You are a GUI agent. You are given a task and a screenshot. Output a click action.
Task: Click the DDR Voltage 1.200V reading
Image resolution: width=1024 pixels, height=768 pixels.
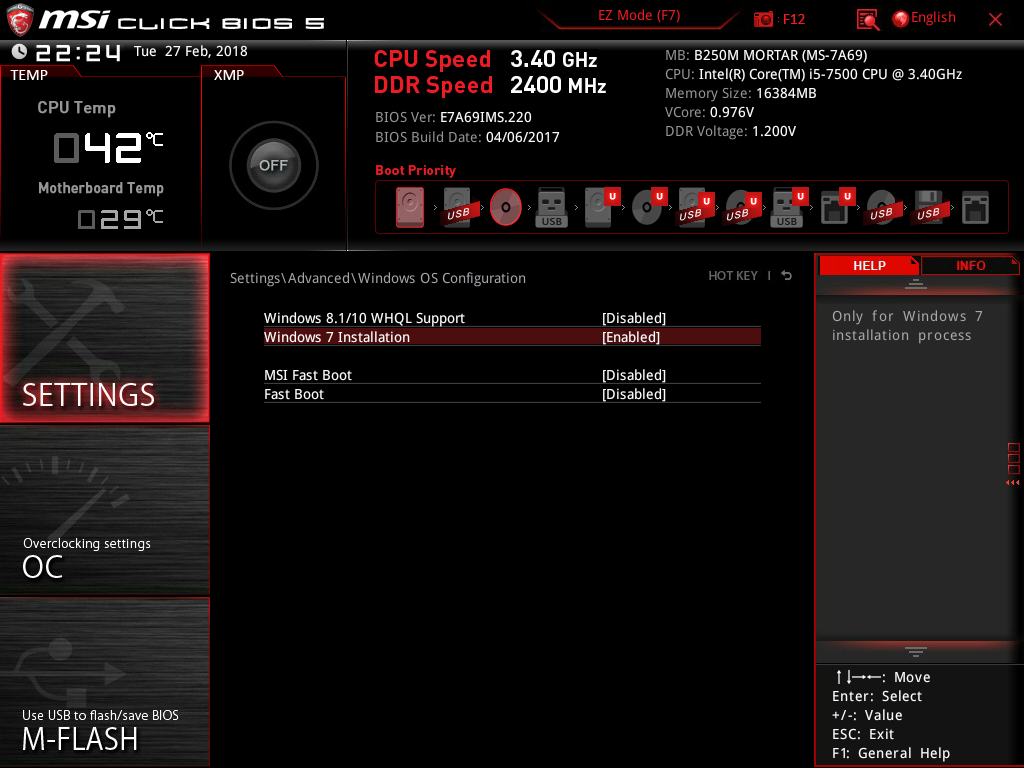[730, 131]
